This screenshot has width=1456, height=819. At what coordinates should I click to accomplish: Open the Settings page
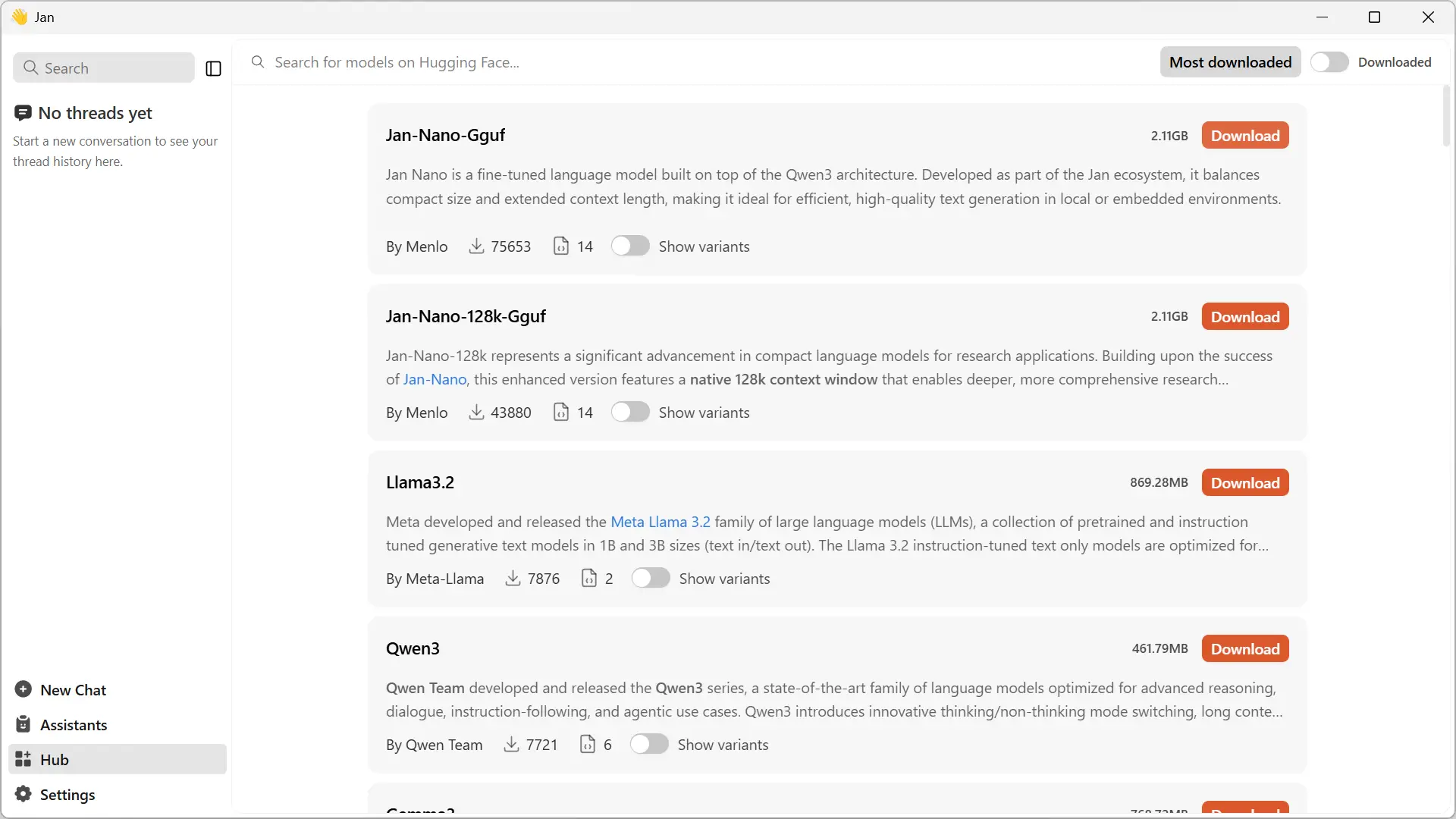[118, 795]
